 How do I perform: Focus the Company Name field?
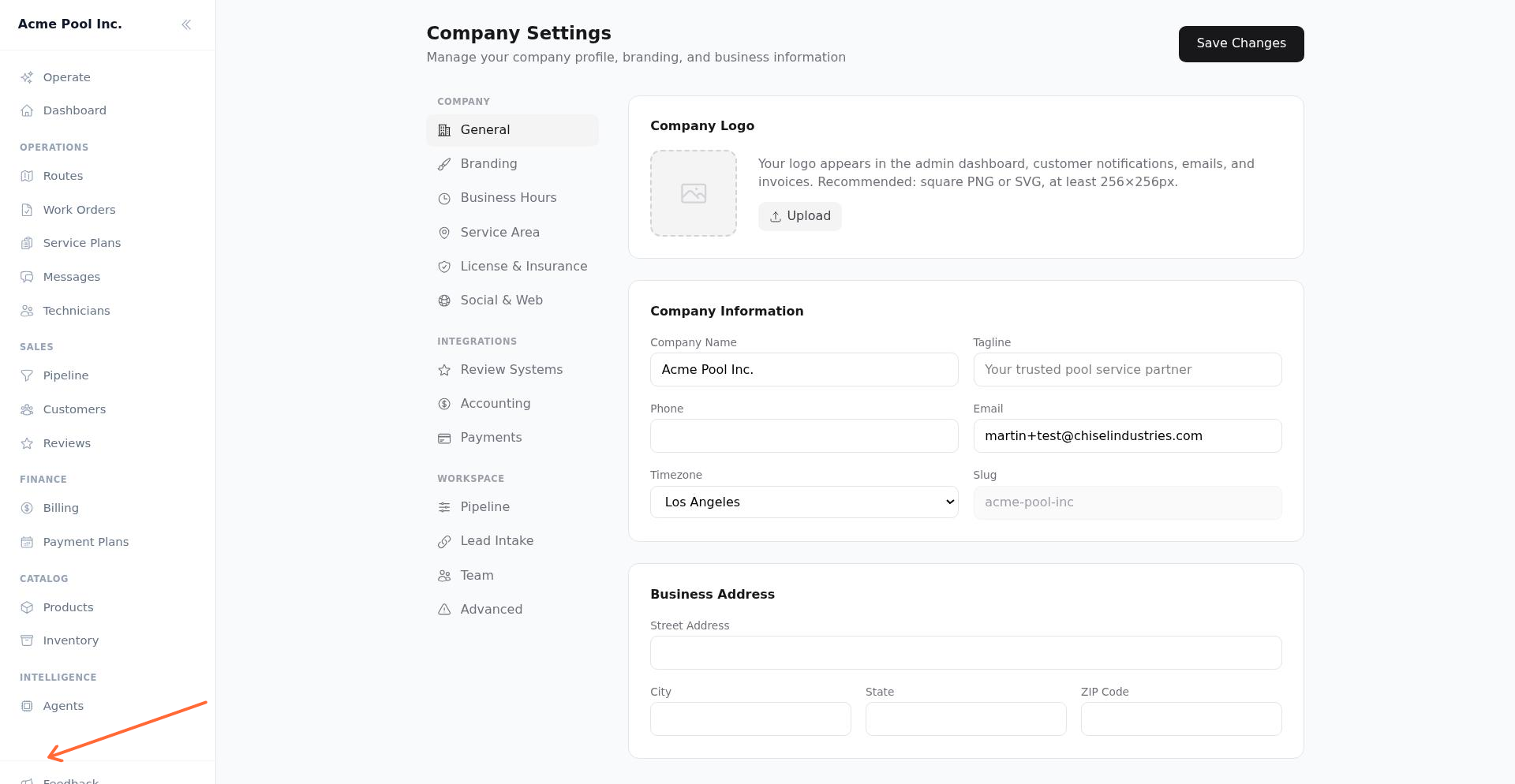coord(804,370)
